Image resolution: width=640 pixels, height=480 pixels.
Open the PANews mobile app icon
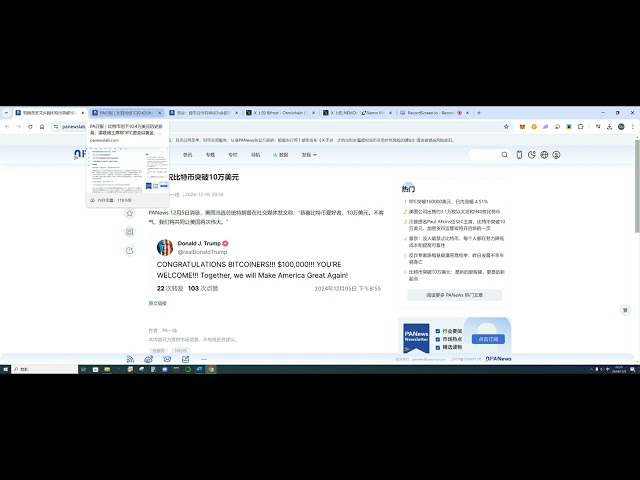pyautogui.click(x=519, y=155)
